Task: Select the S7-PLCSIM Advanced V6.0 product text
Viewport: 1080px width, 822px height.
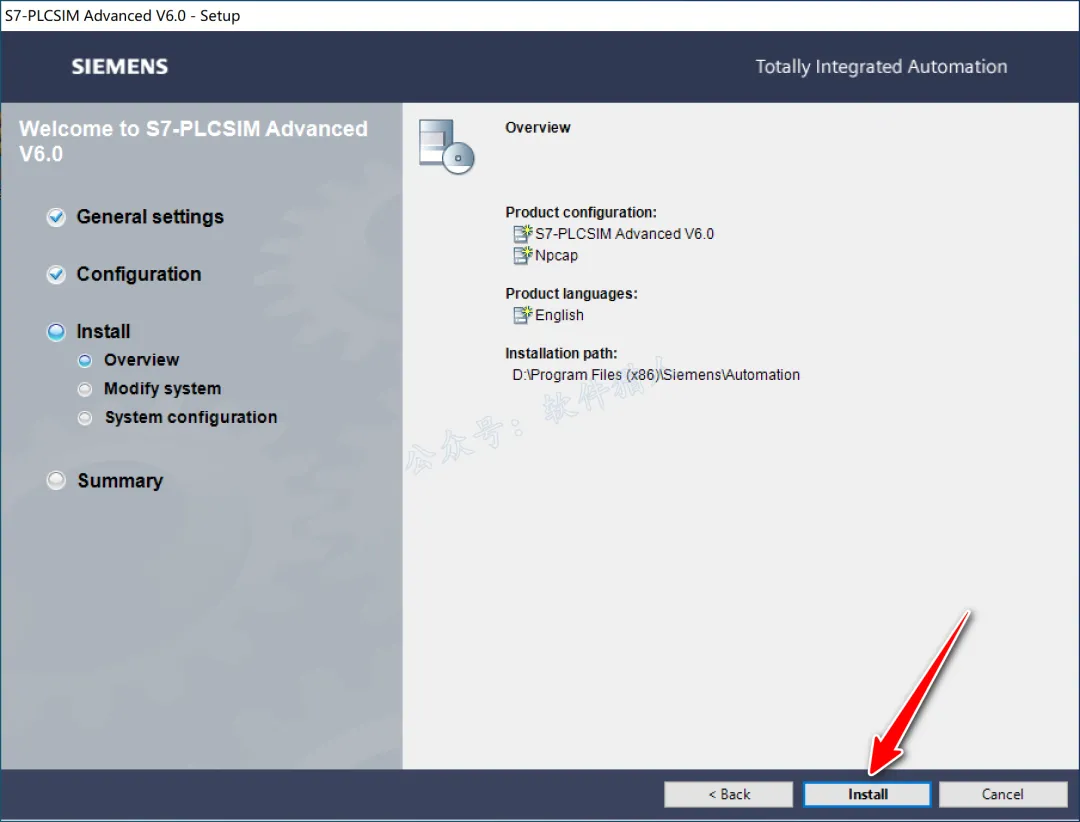Action: [x=625, y=234]
